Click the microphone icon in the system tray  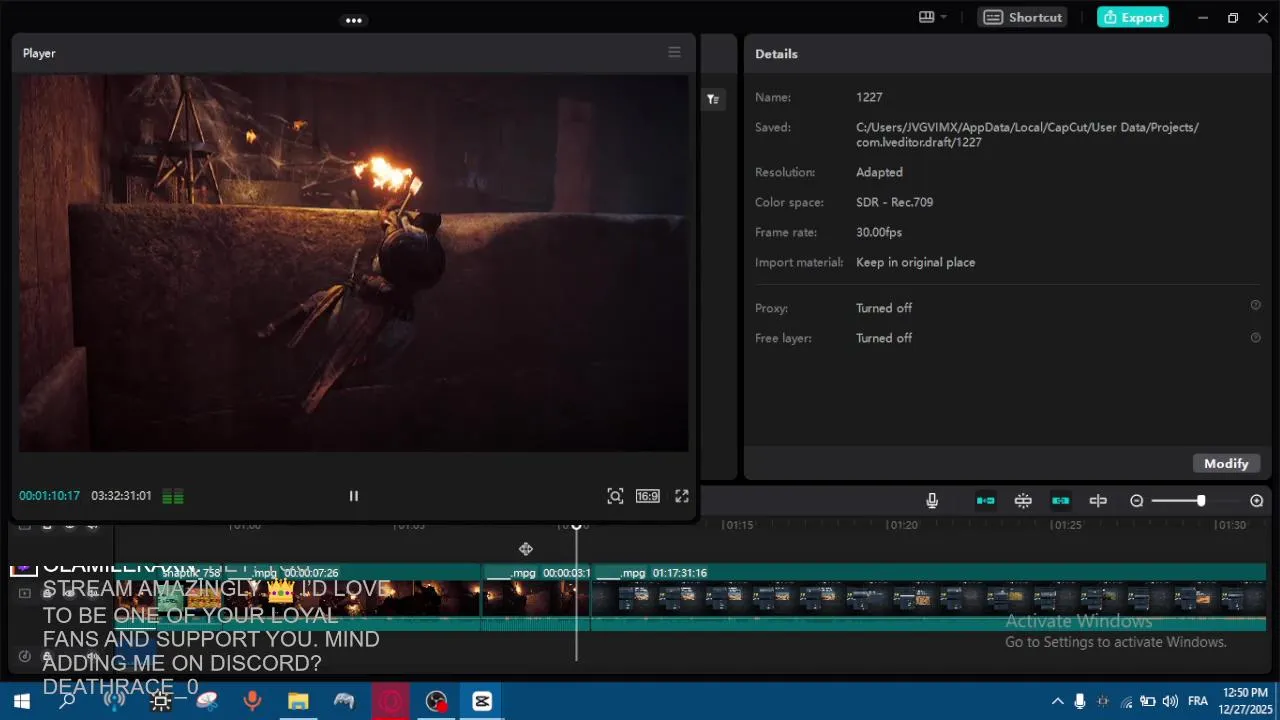click(1080, 701)
